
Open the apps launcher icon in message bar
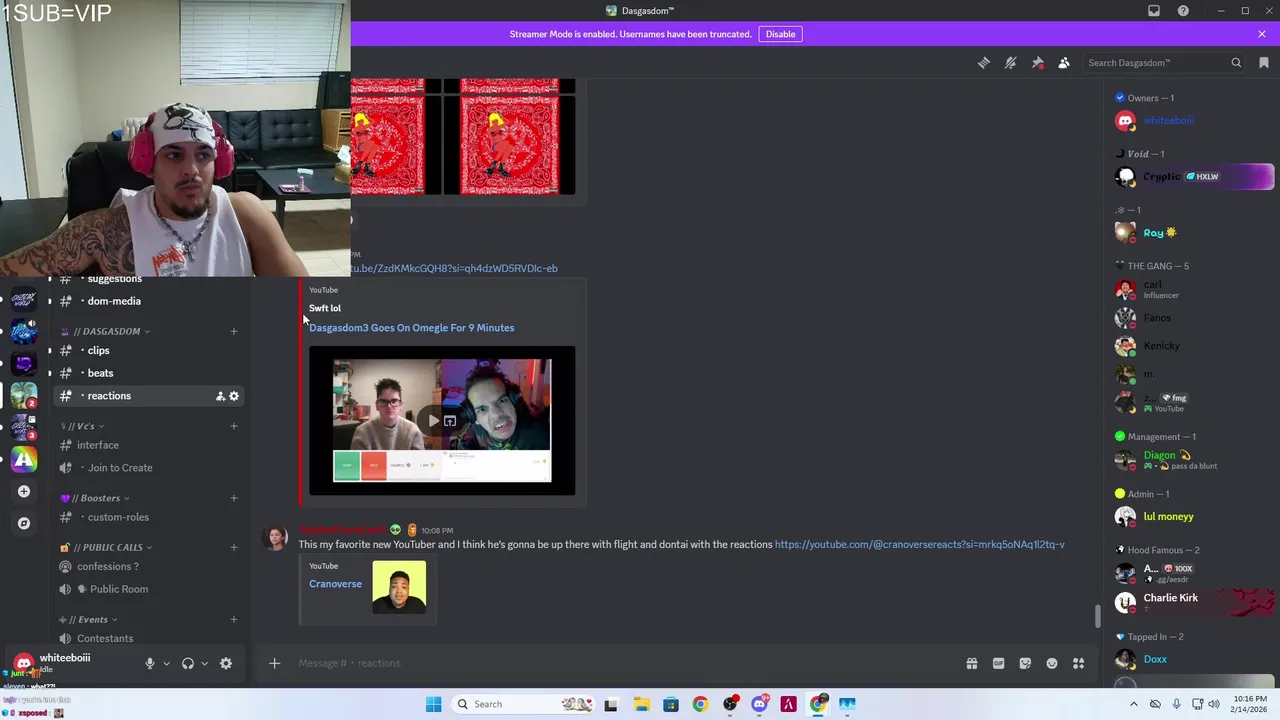(x=1079, y=663)
